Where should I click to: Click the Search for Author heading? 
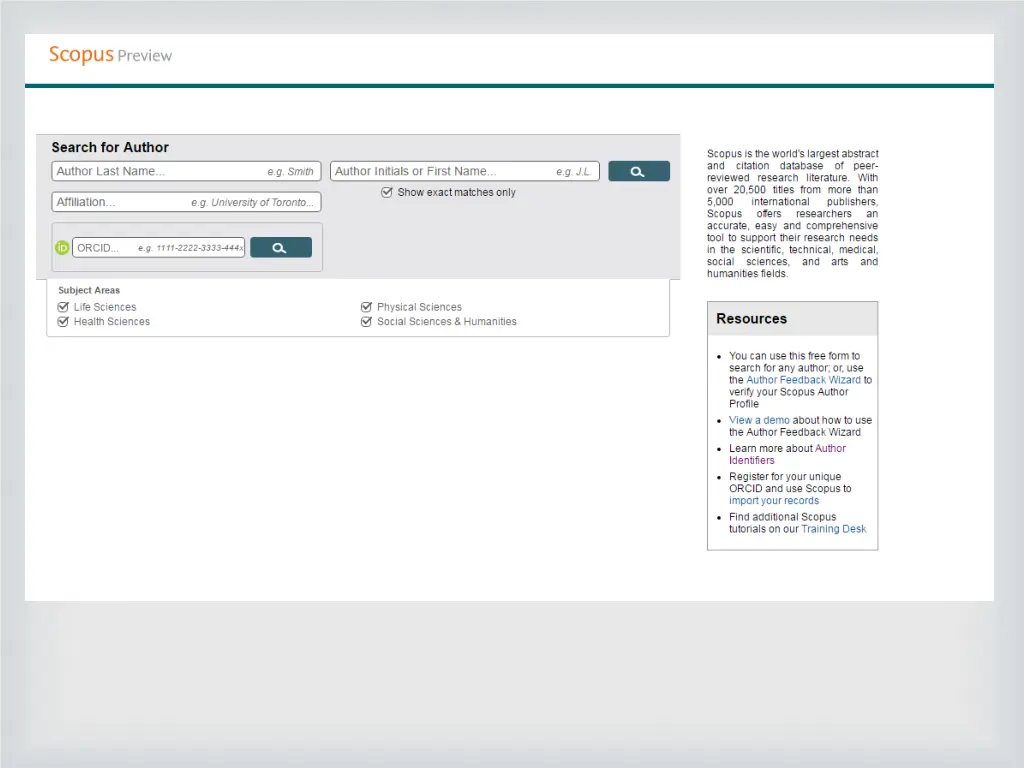coord(110,148)
